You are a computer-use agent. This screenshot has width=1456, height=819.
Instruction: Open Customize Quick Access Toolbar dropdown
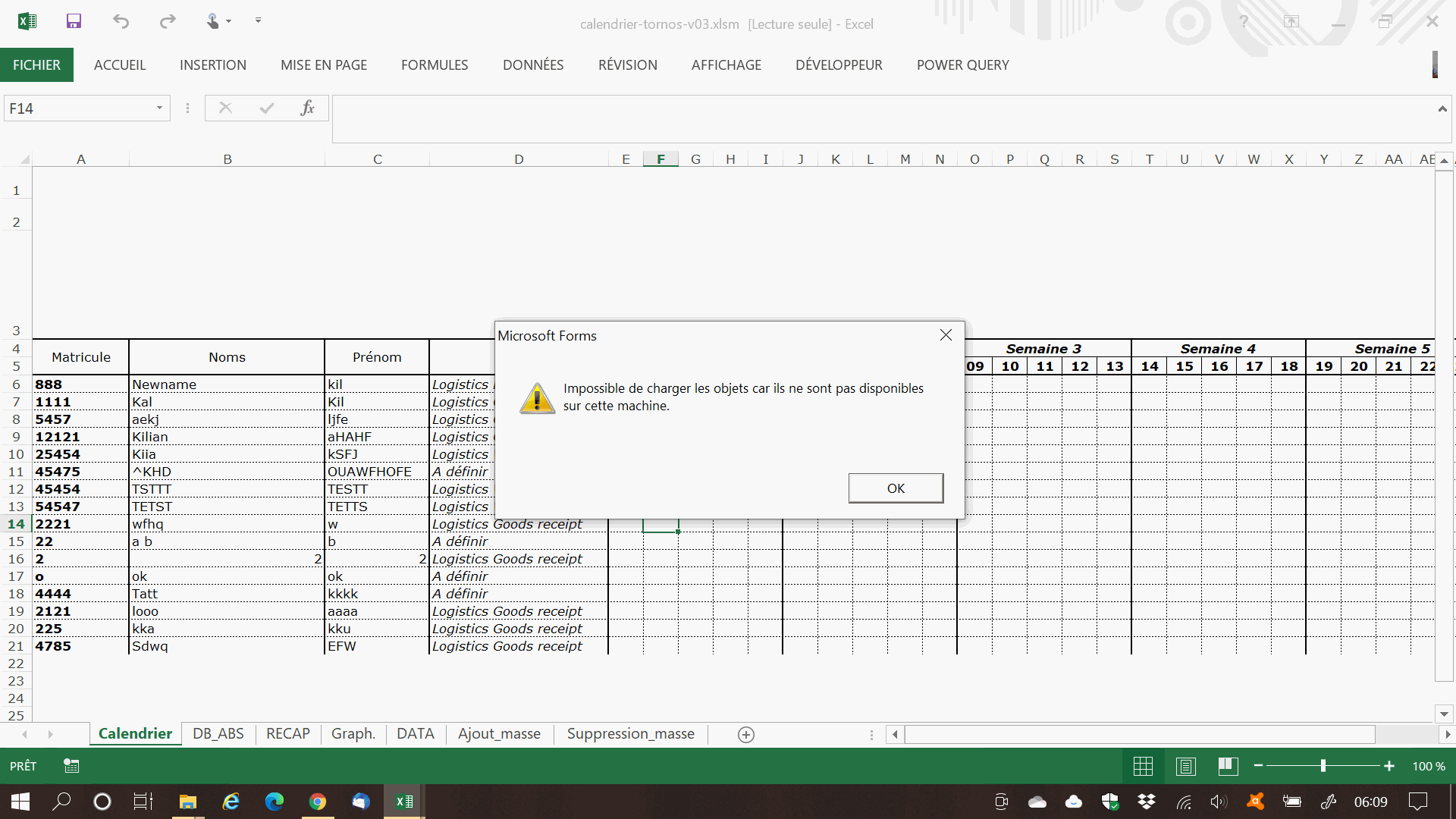[258, 21]
